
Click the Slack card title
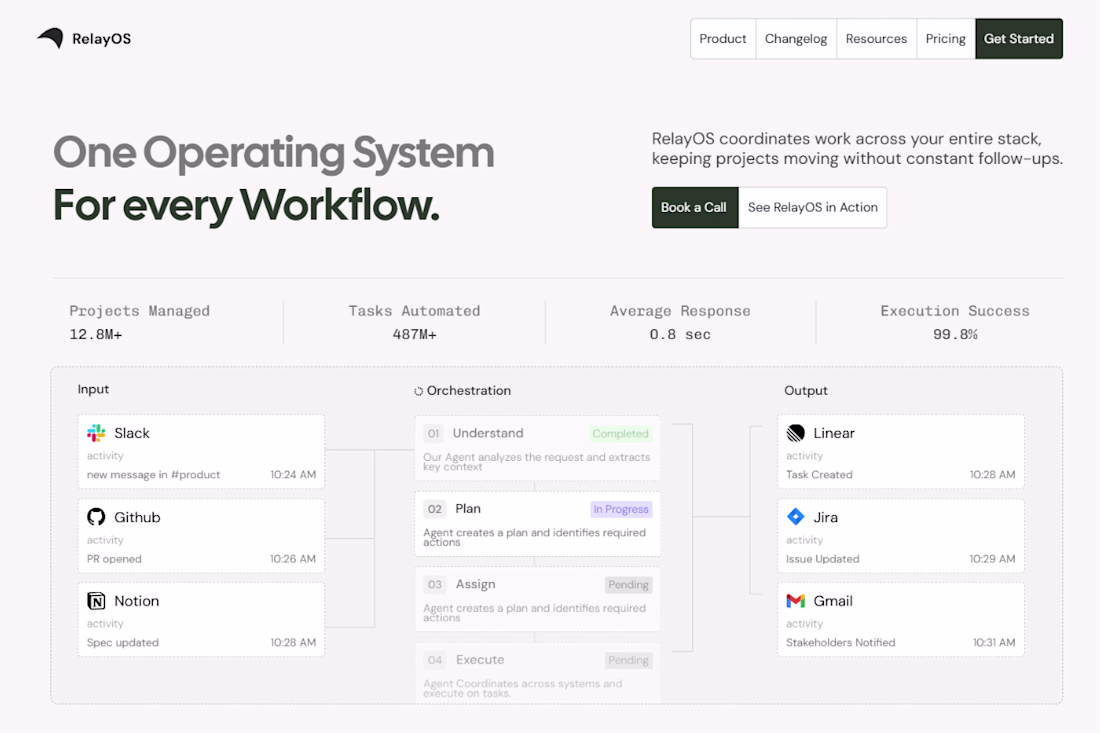(x=132, y=433)
